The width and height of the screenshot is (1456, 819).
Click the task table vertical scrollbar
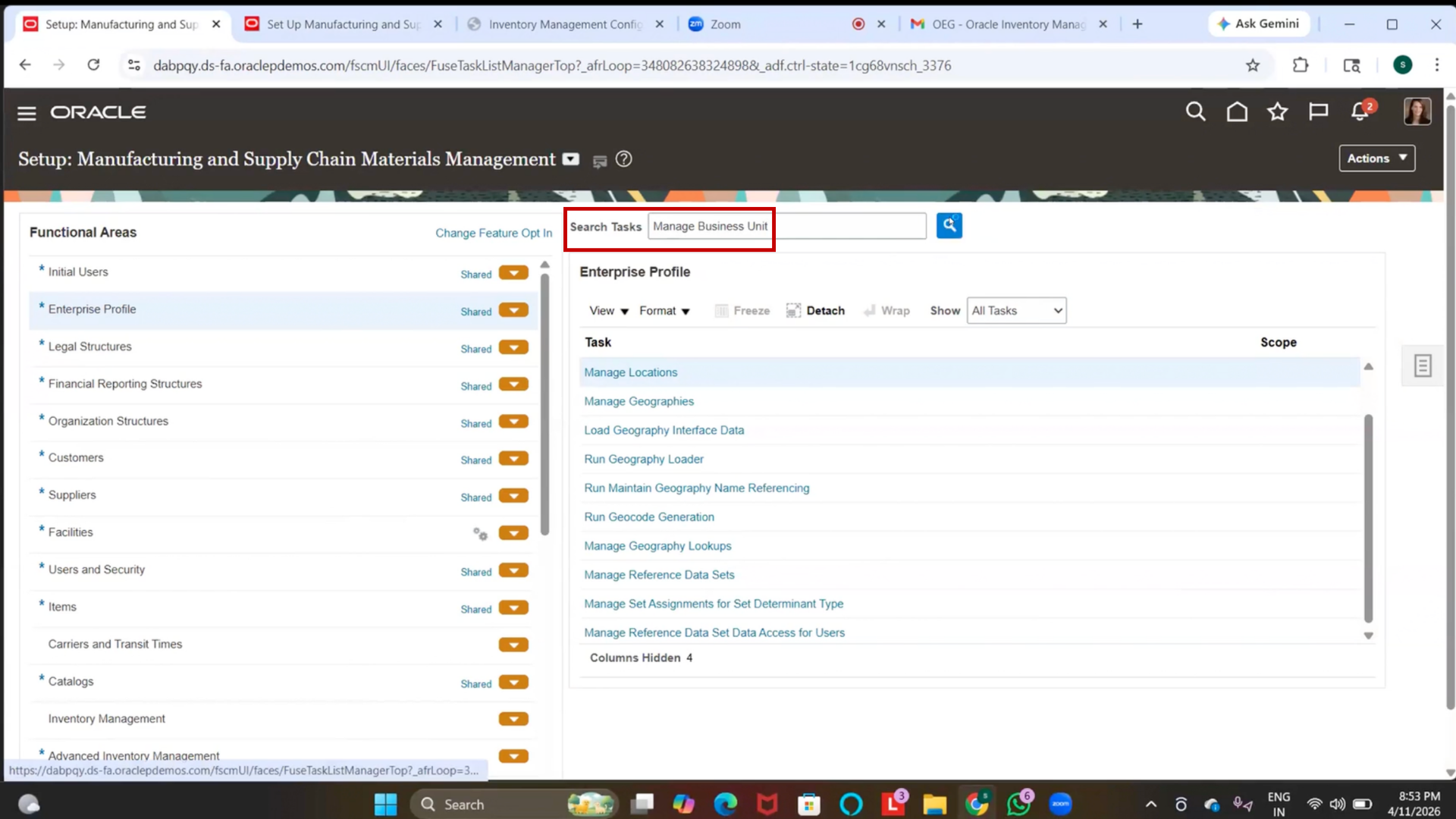(1368, 518)
